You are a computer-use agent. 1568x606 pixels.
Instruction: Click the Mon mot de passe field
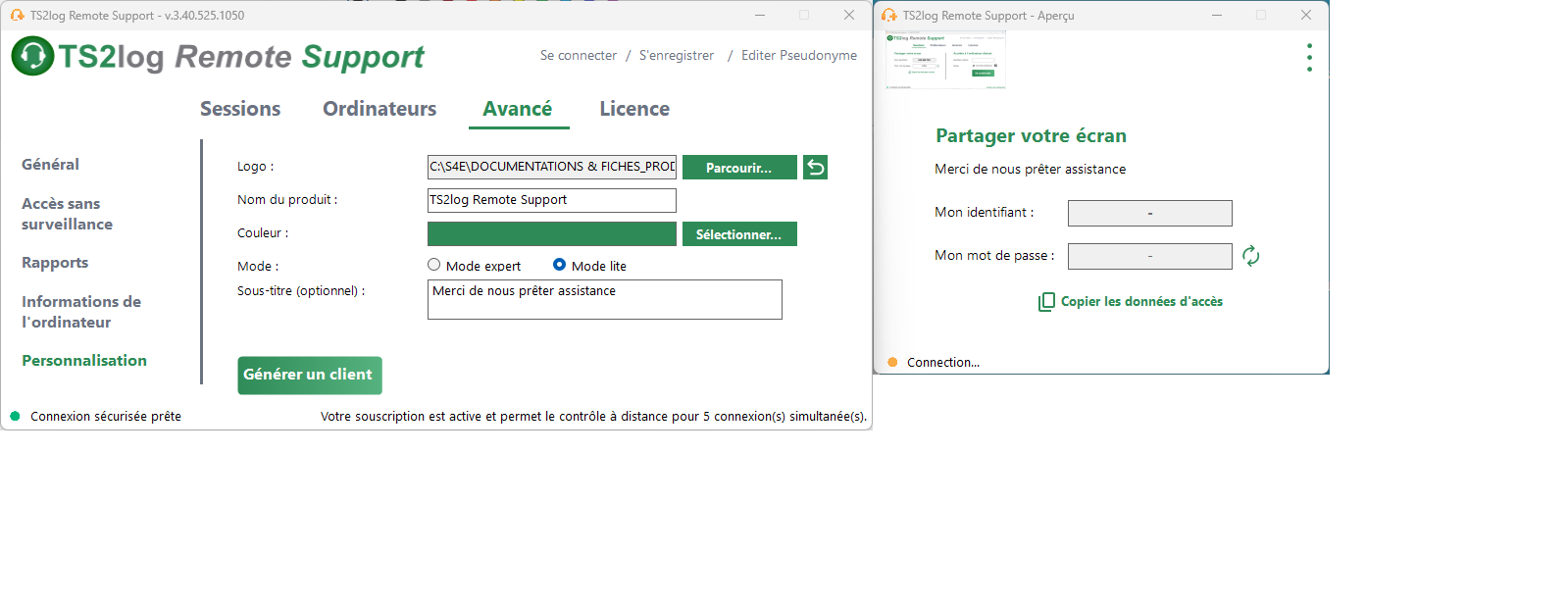[x=1150, y=256]
